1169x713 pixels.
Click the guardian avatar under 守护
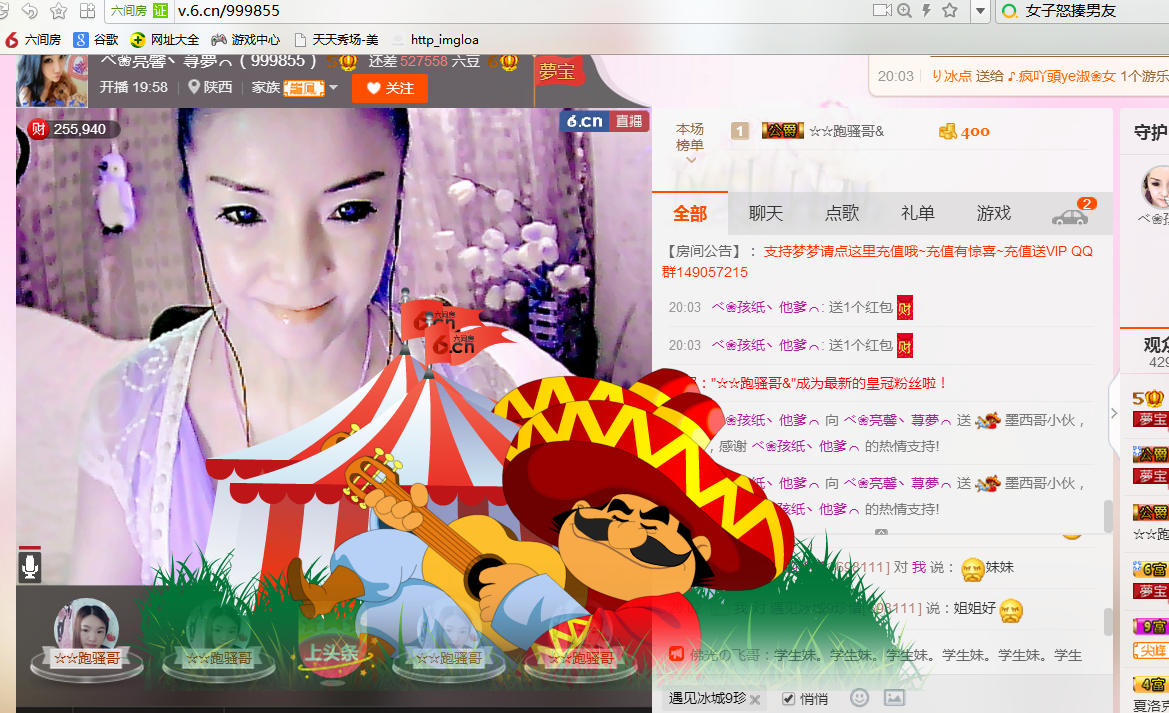coord(1157,186)
